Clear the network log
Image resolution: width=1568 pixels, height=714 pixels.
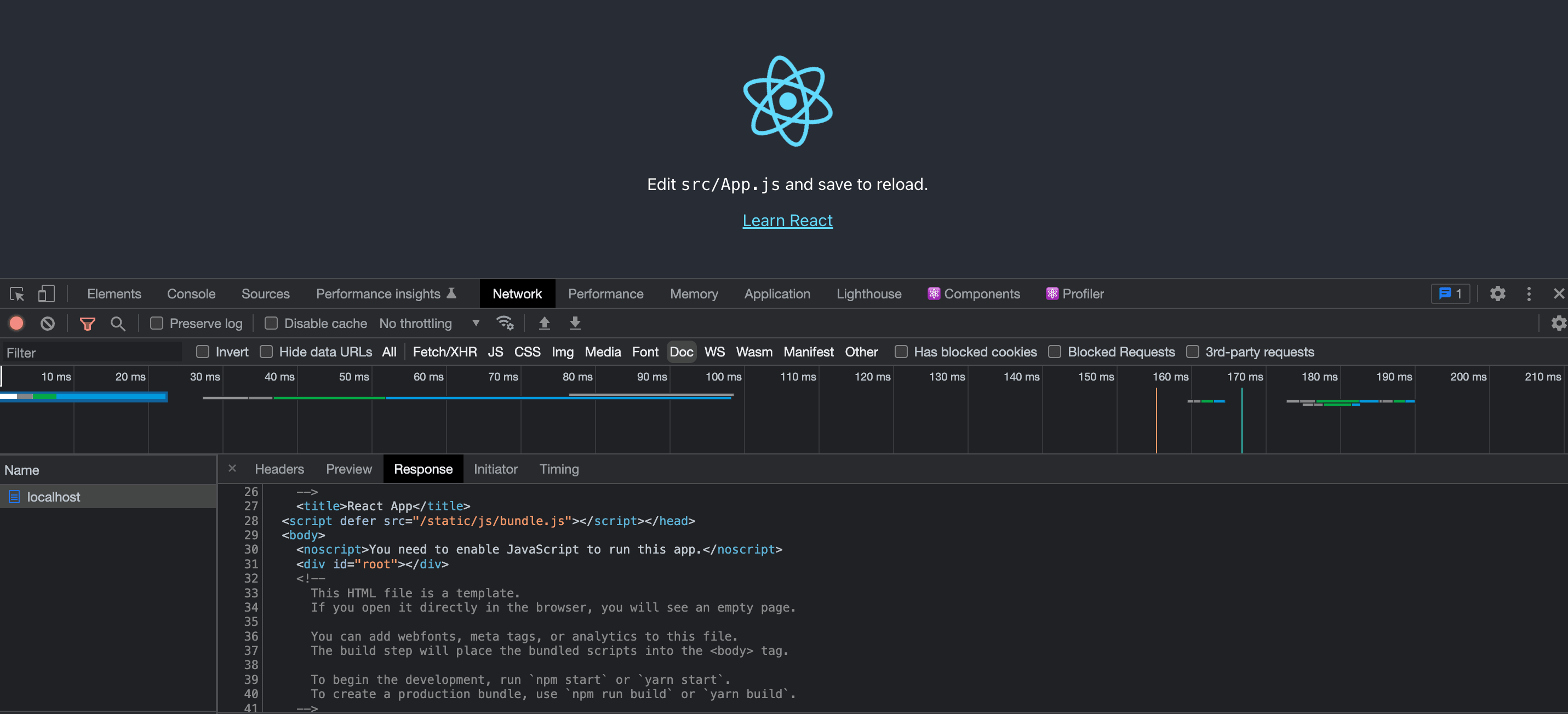click(x=48, y=323)
